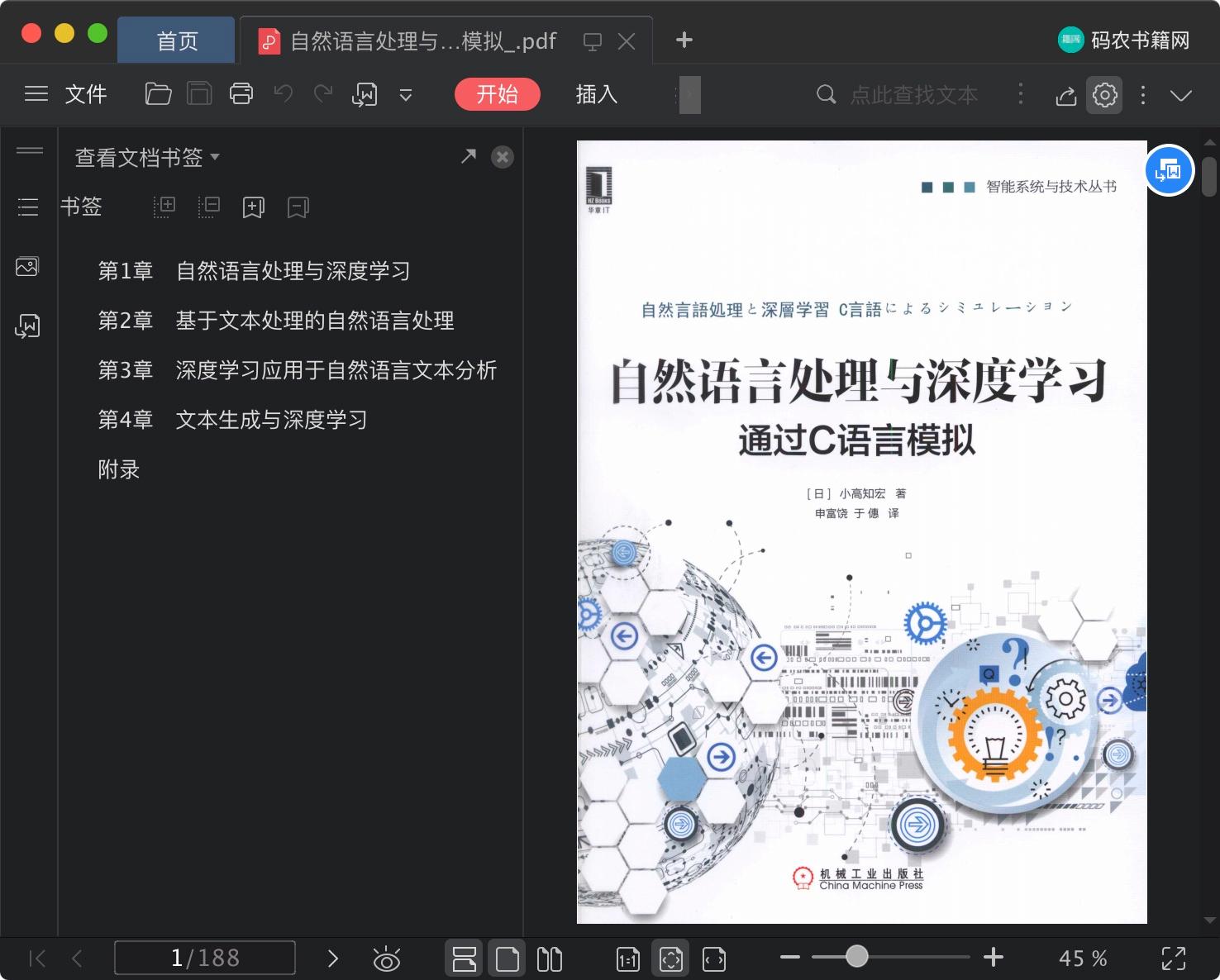1220x980 pixels.
Task: Open settings with the gear icon
Action: (x=1105, y=95)
